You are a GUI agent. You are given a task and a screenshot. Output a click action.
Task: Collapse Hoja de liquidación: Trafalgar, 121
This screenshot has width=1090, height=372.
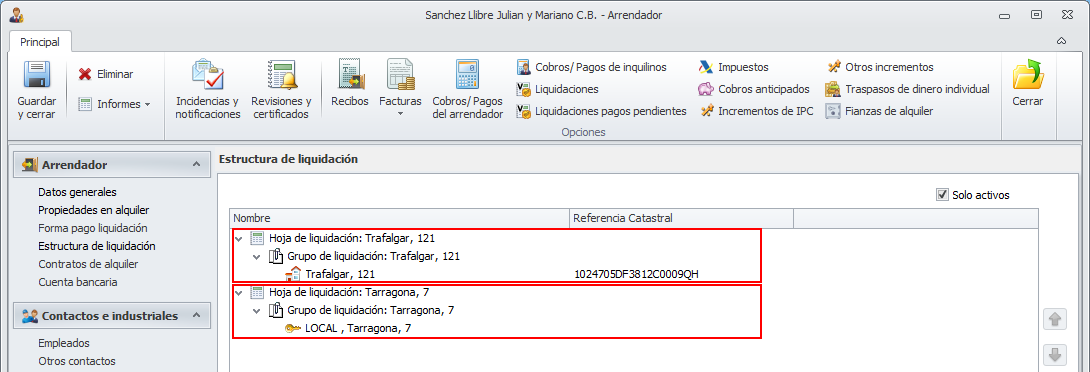click(x=238, y=238)
